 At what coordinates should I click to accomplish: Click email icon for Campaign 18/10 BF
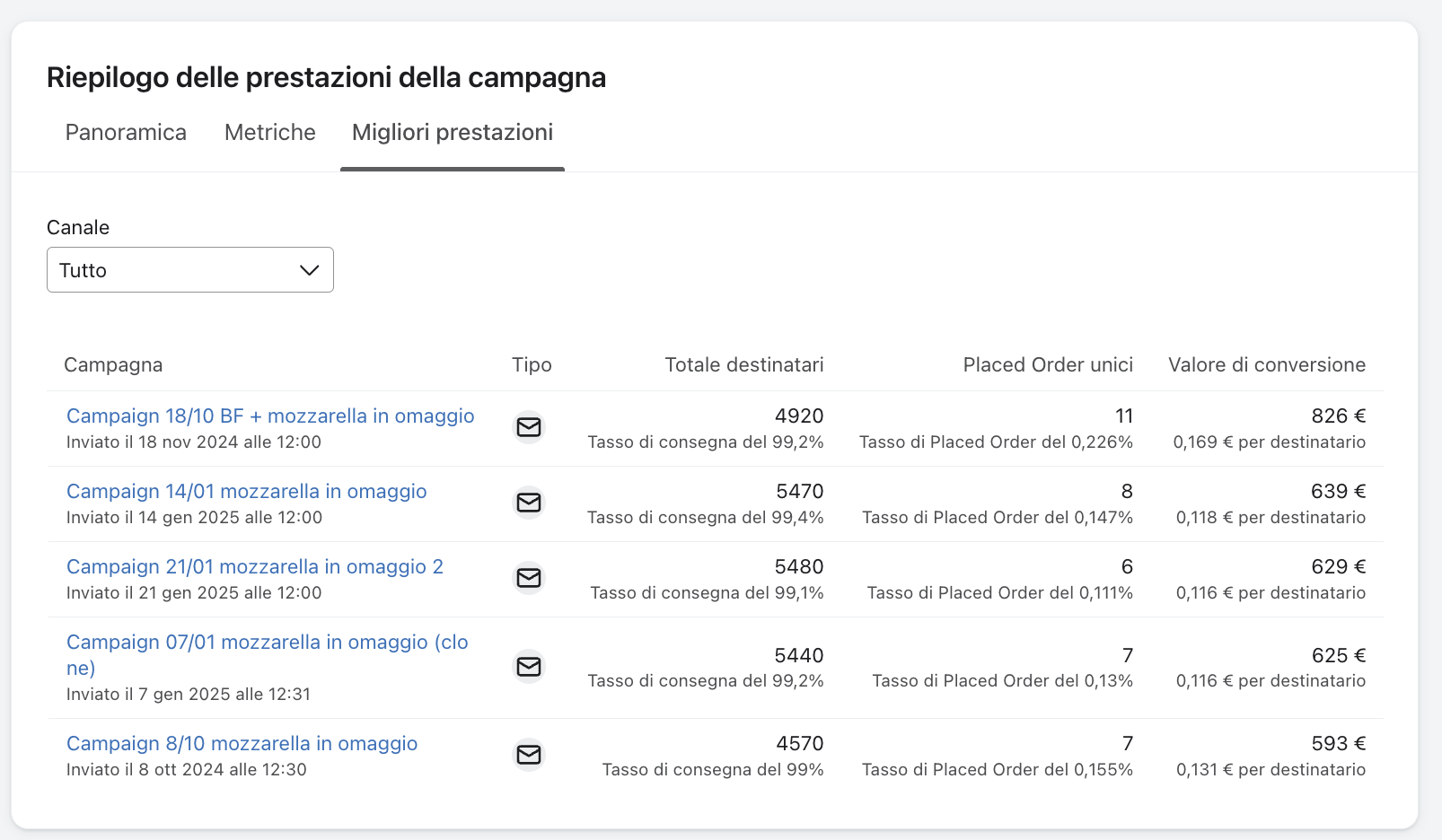pos(529,427)
